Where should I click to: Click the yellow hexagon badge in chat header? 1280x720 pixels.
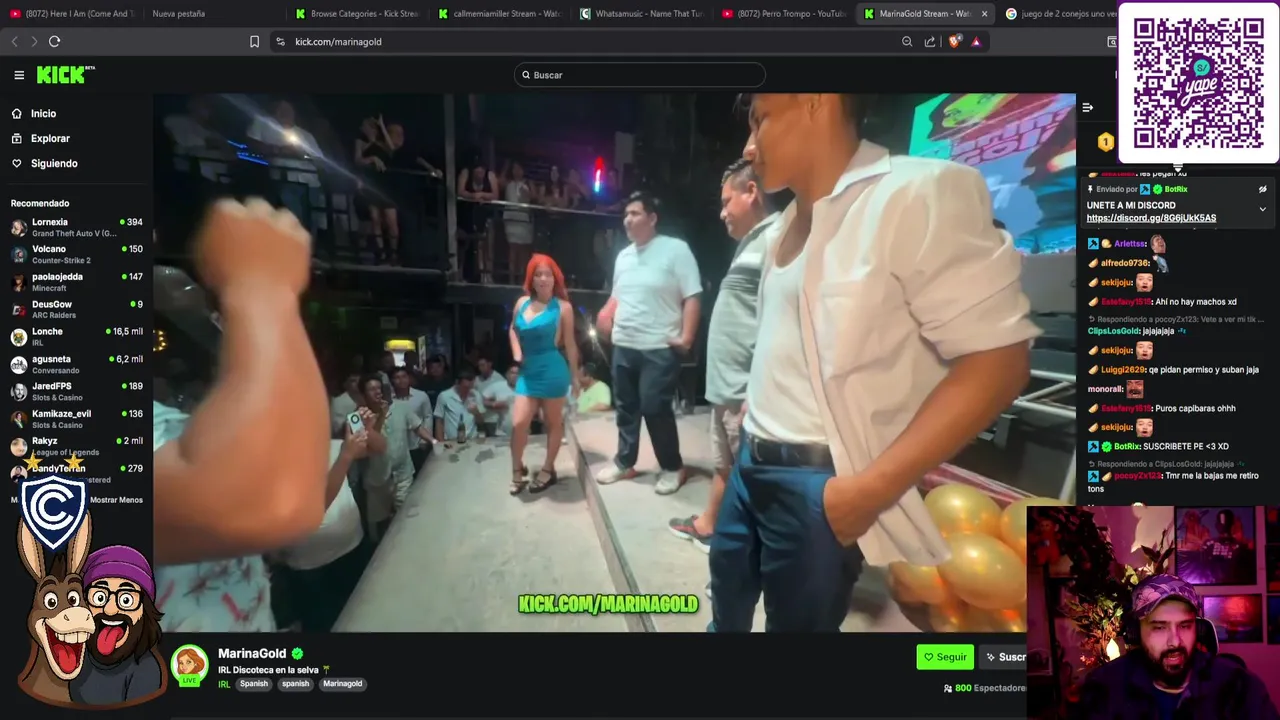[1105, 142]
